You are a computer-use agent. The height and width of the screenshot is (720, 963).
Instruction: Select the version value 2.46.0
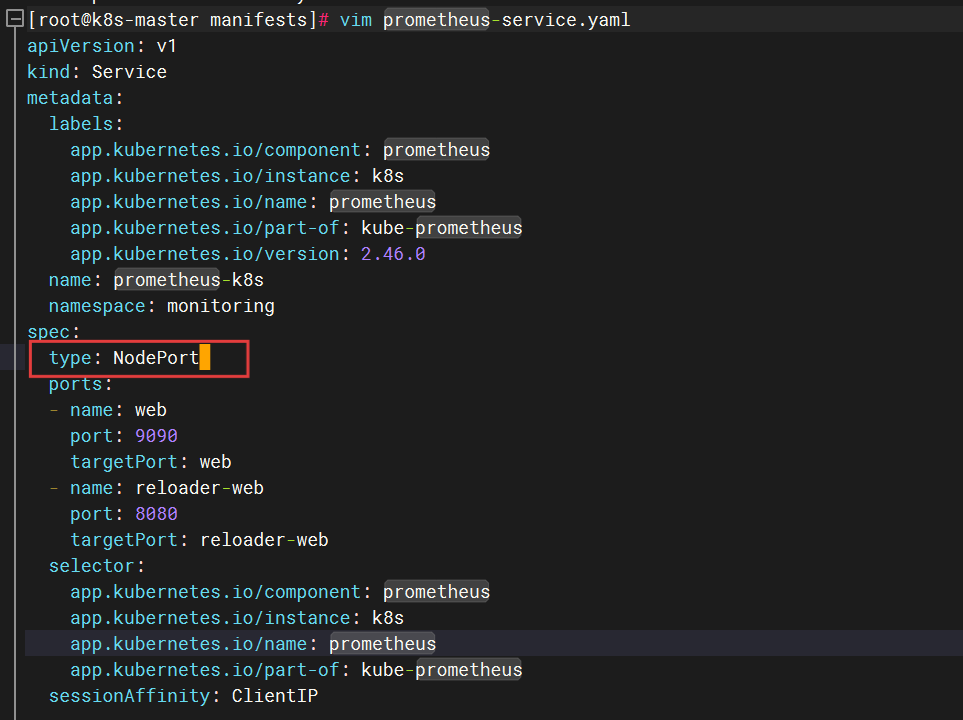coord(393,254)
